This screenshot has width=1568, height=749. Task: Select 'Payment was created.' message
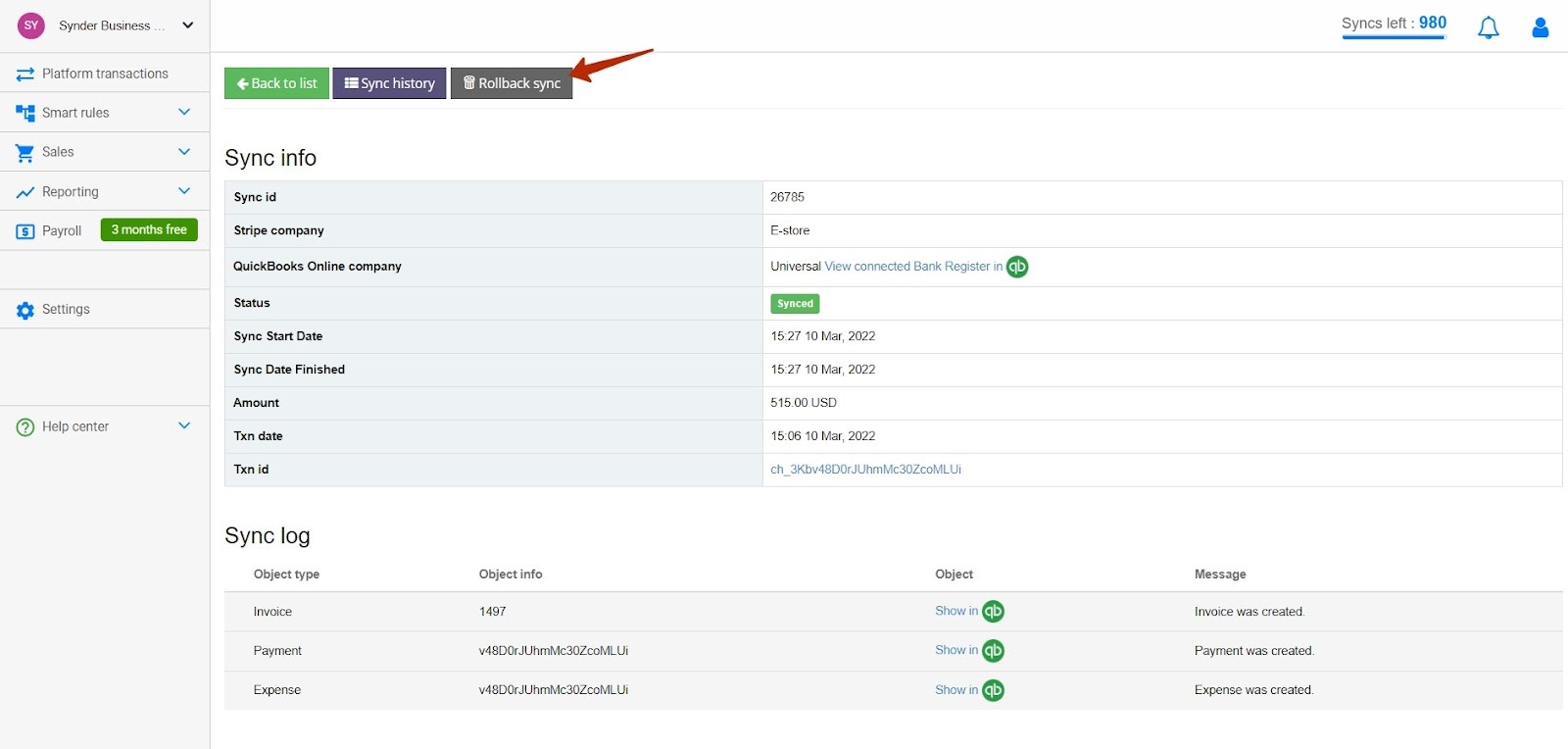(x=1254, y=651)
